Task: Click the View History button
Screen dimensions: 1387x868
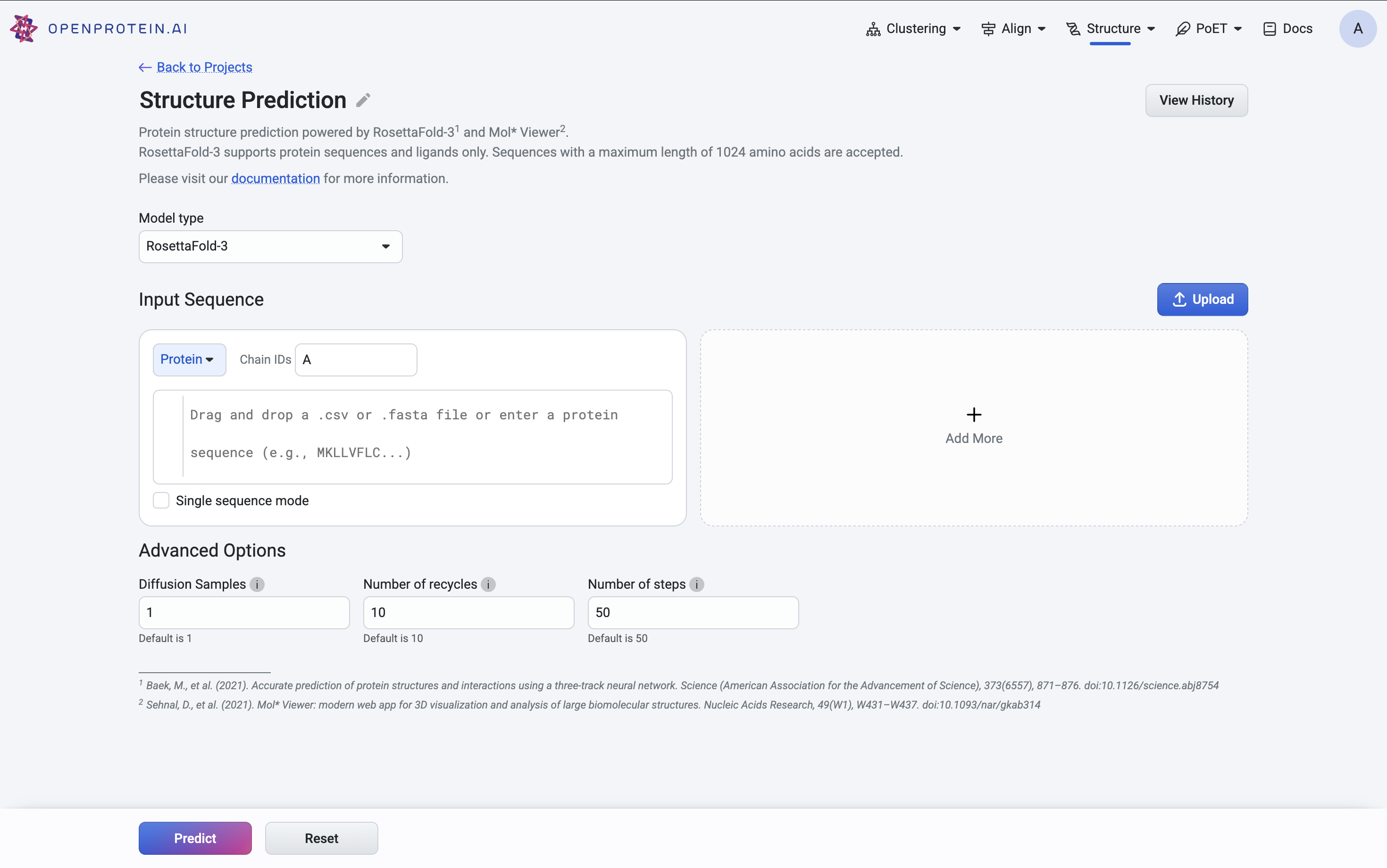Action: pos(1196,100)
